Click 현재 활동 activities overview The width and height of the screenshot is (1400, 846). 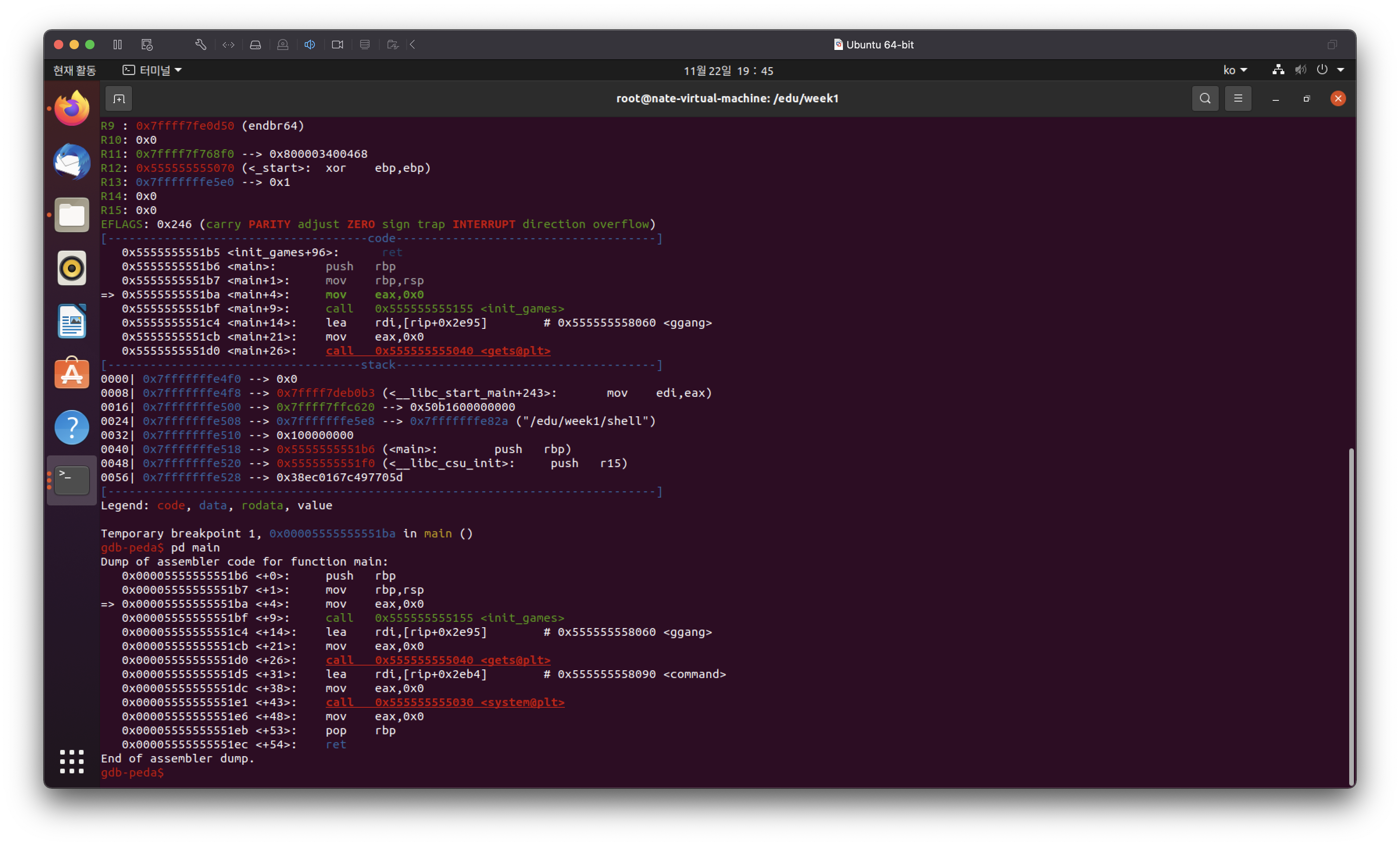(x=75, y=70)
